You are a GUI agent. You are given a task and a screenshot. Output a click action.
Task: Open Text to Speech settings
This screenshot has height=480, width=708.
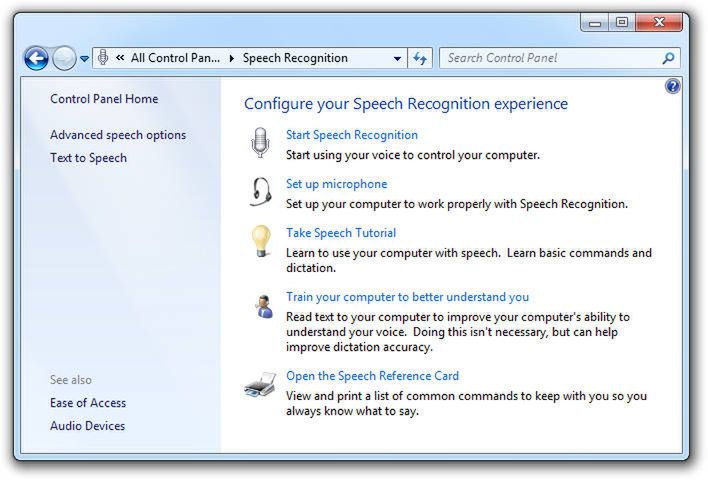pos(88,158)
